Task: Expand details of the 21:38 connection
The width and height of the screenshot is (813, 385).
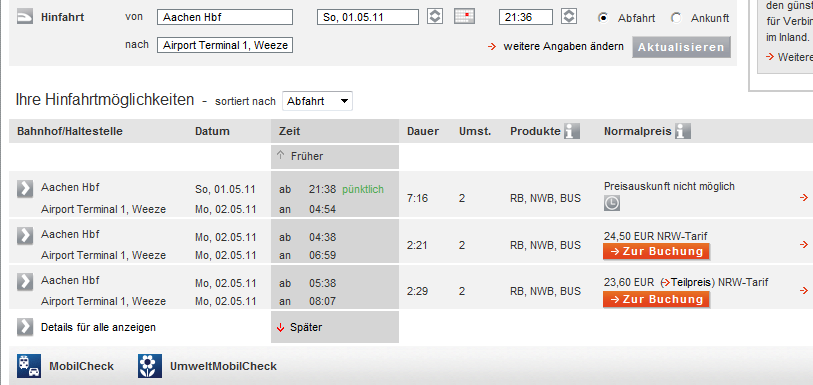Action: tap(25, 189)
